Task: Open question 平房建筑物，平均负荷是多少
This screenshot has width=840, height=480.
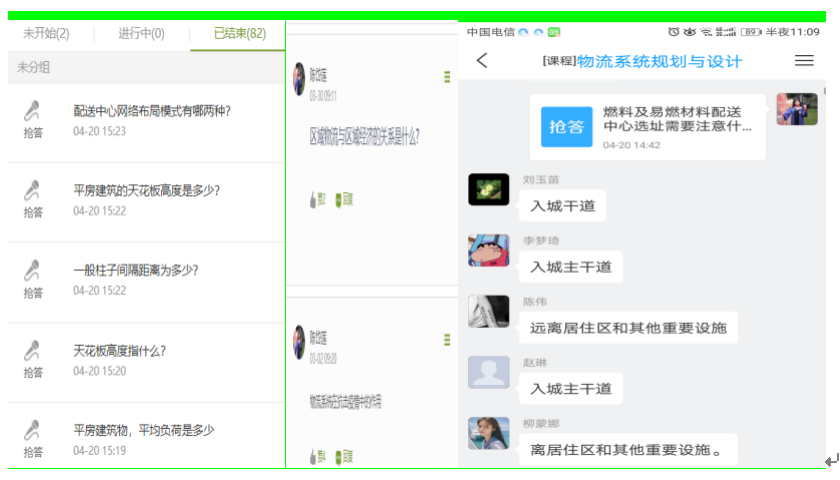Action: (x=143, y=430)
